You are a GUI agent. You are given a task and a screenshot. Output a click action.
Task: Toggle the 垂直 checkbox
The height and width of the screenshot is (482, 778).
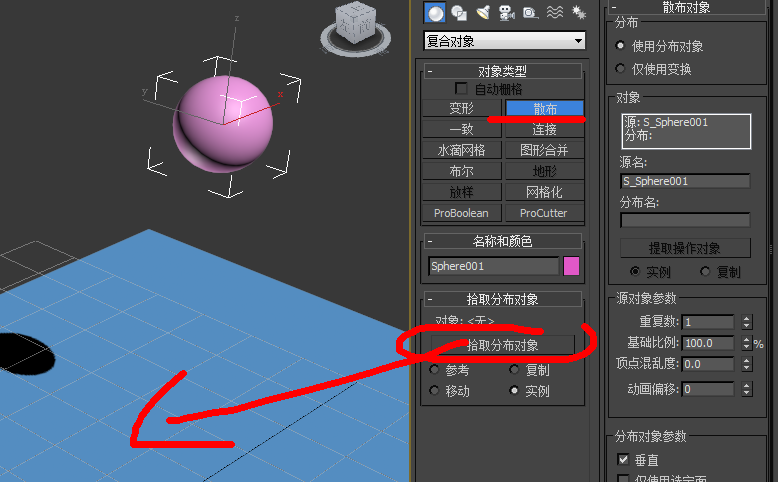(x=623, y=460)
